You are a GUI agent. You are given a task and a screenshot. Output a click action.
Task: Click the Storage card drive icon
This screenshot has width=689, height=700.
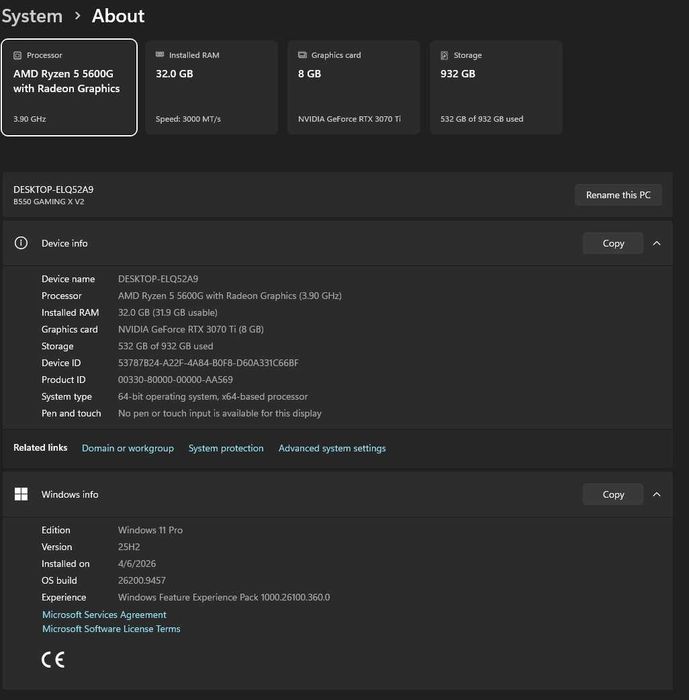(x=444, y=55)
